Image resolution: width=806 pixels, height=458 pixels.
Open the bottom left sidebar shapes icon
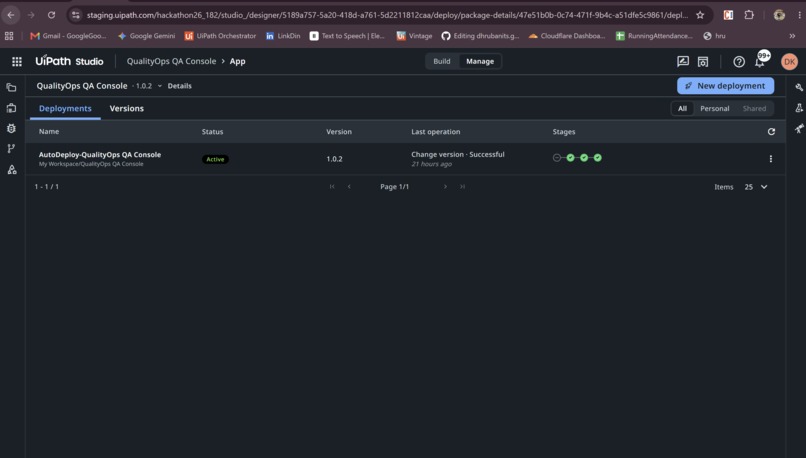tap(11, 170)
